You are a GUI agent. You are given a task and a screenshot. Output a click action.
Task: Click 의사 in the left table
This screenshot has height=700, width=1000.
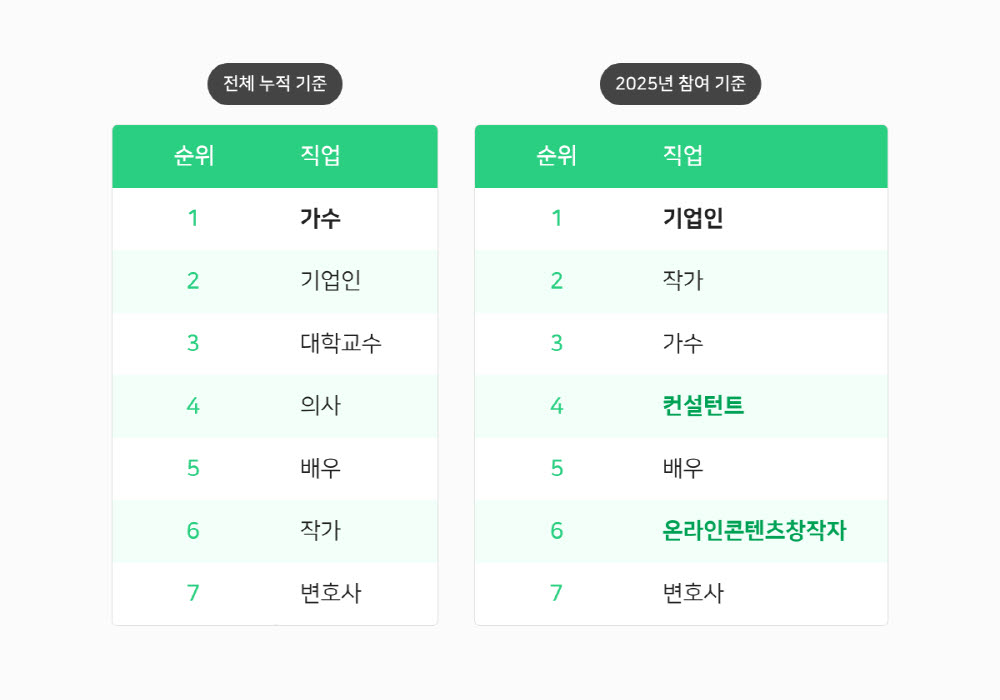[x=320, y=405]
